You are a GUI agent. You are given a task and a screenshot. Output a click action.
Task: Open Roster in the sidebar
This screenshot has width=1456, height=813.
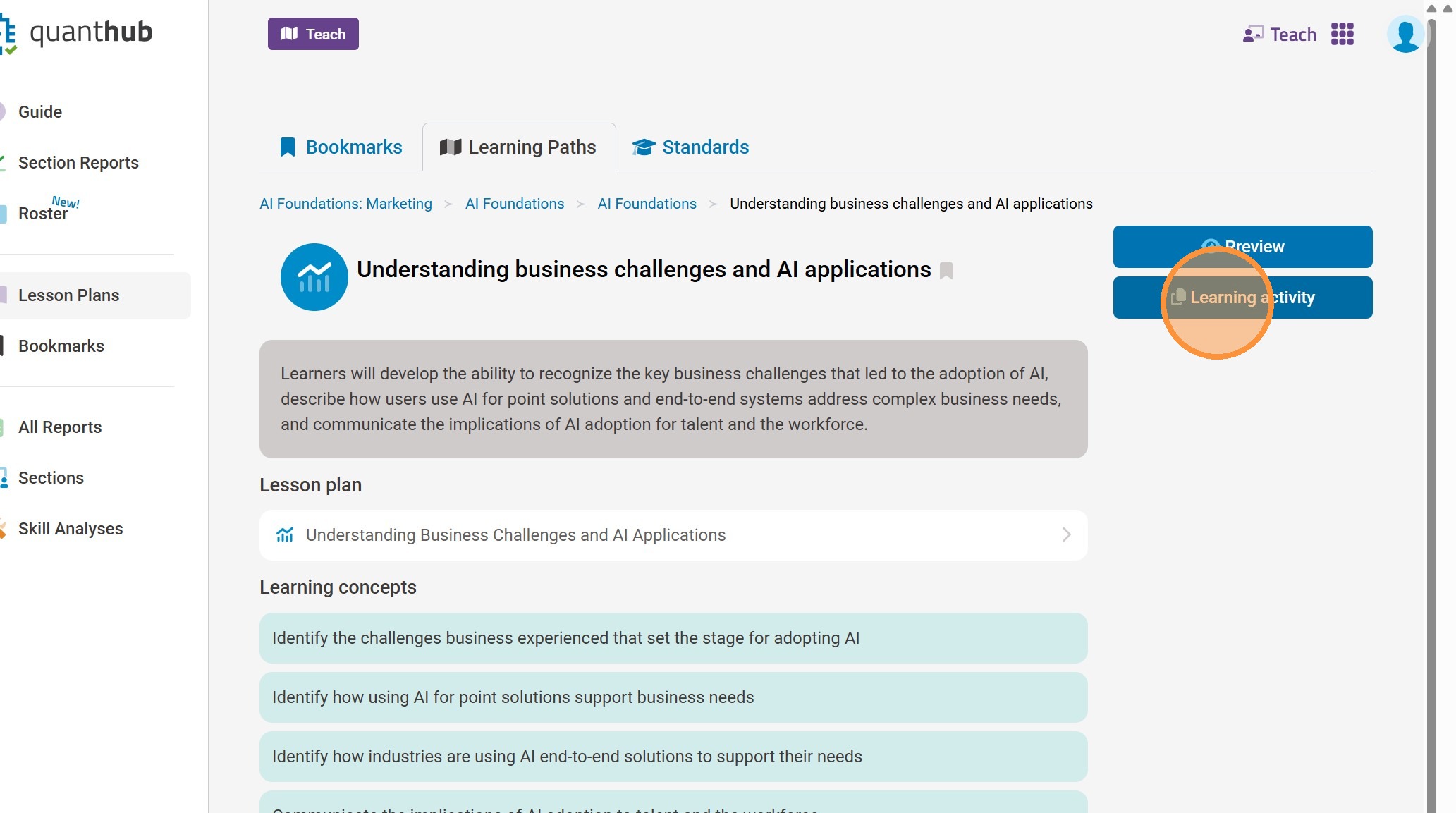click(43, 214)
